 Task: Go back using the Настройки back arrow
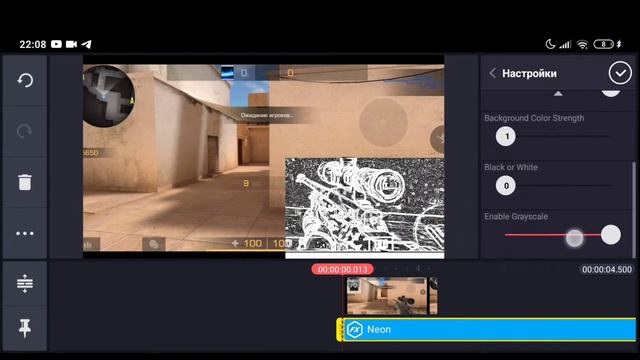click(x=493, y=73)
